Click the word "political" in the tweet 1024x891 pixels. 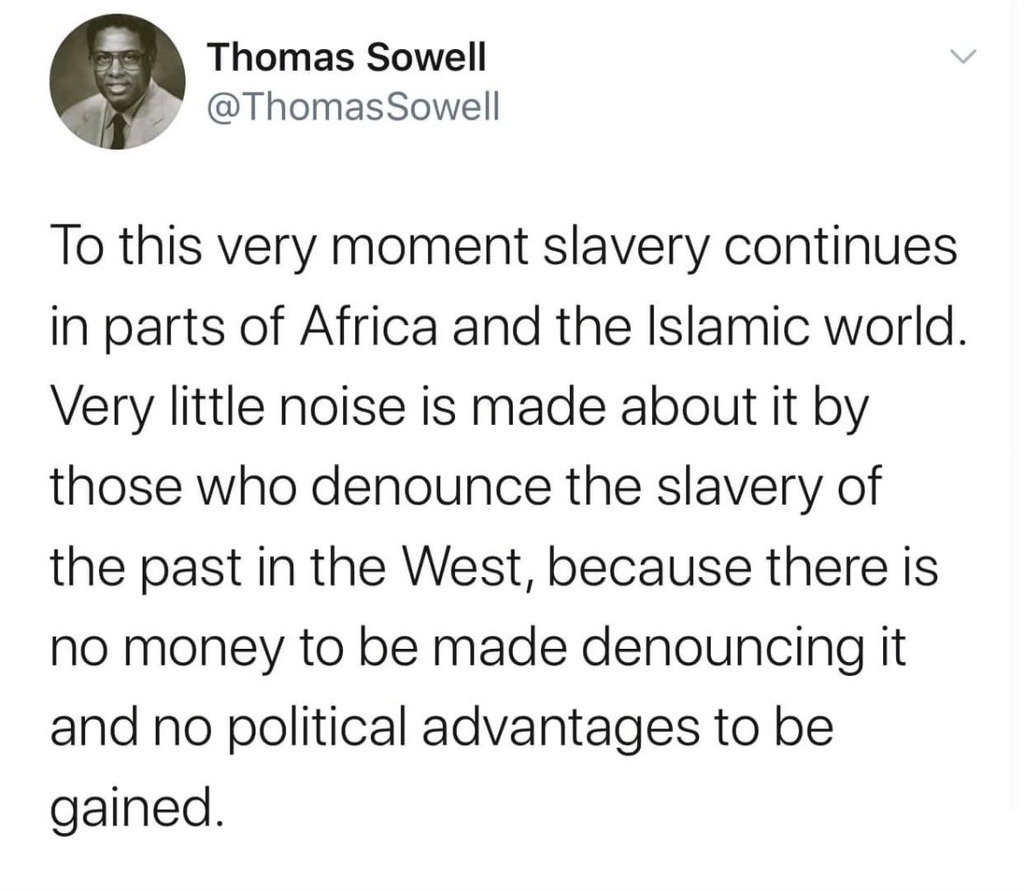tap(311, 731)
